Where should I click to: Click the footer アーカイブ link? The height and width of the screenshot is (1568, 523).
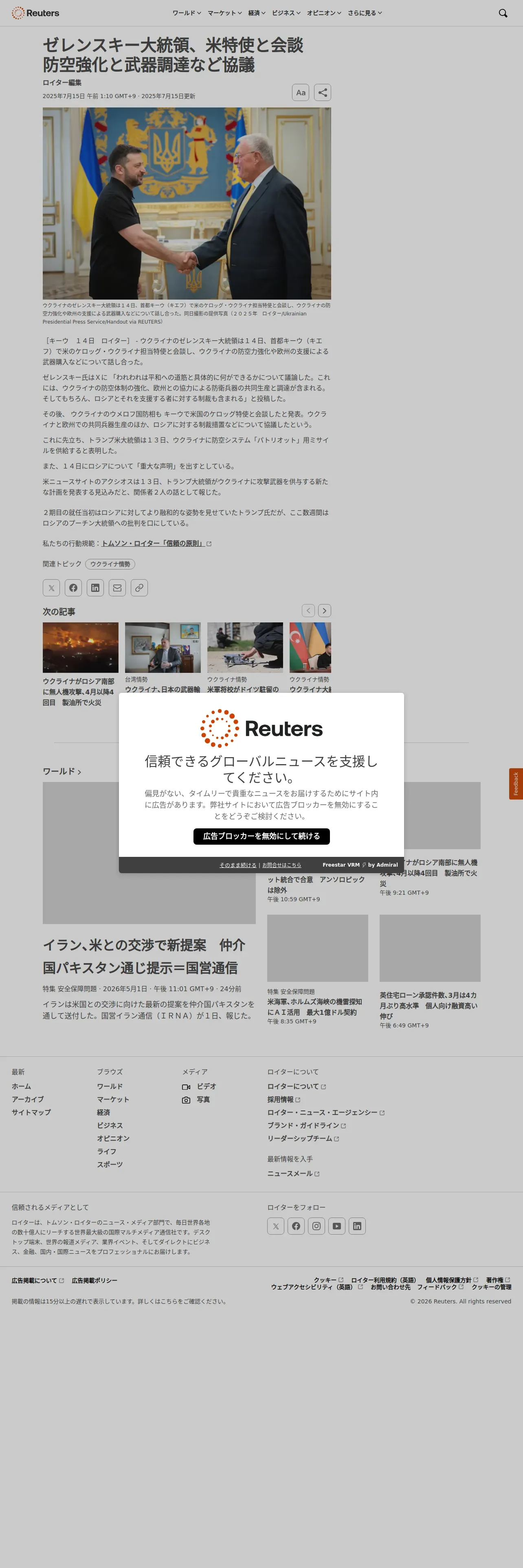27,1099
